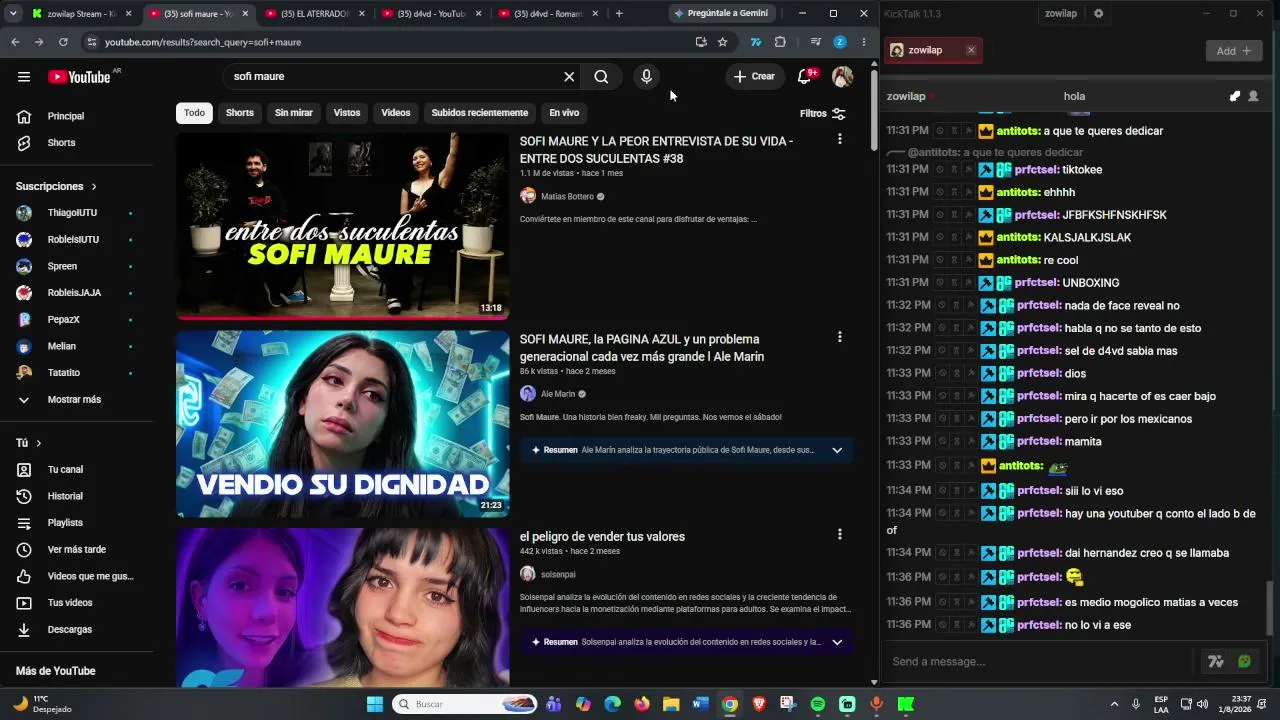Viewport: 1280px width, 720px height.
Task: Switch to the 'd4vd - YouTube' tab
Action: pos(430,14)
